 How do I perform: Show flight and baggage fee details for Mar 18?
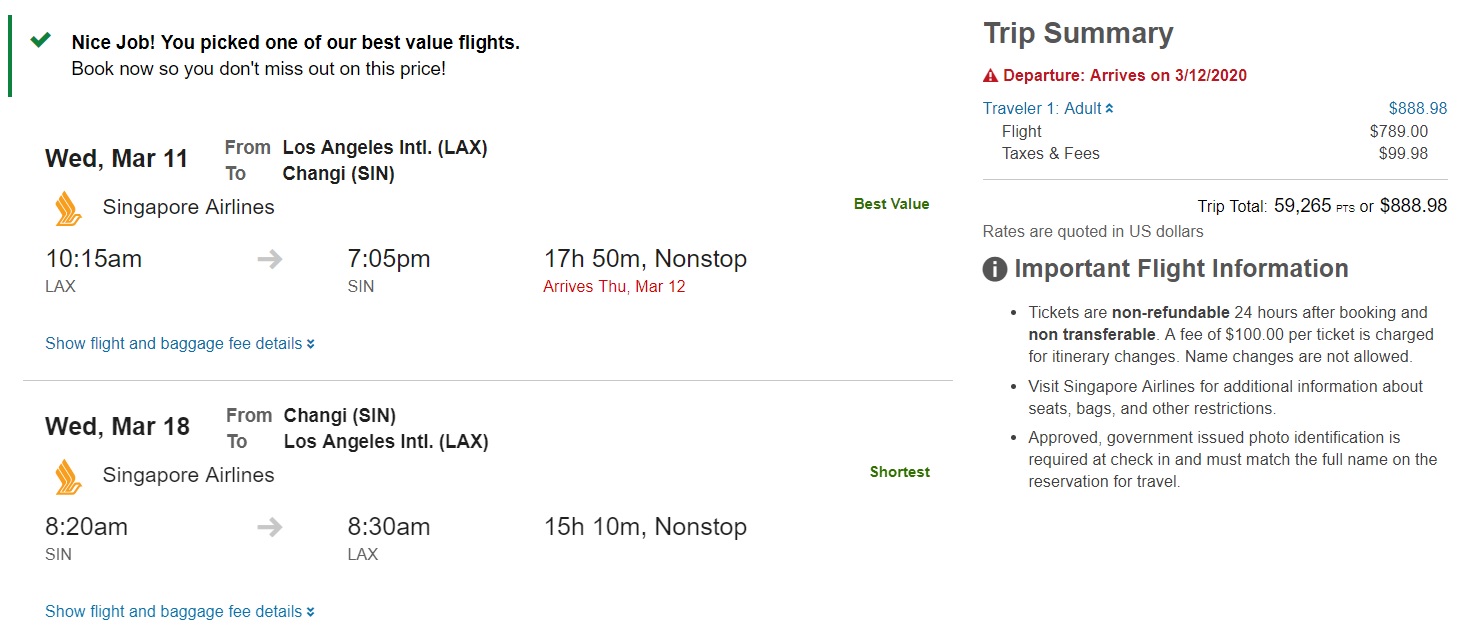[180, 612]
